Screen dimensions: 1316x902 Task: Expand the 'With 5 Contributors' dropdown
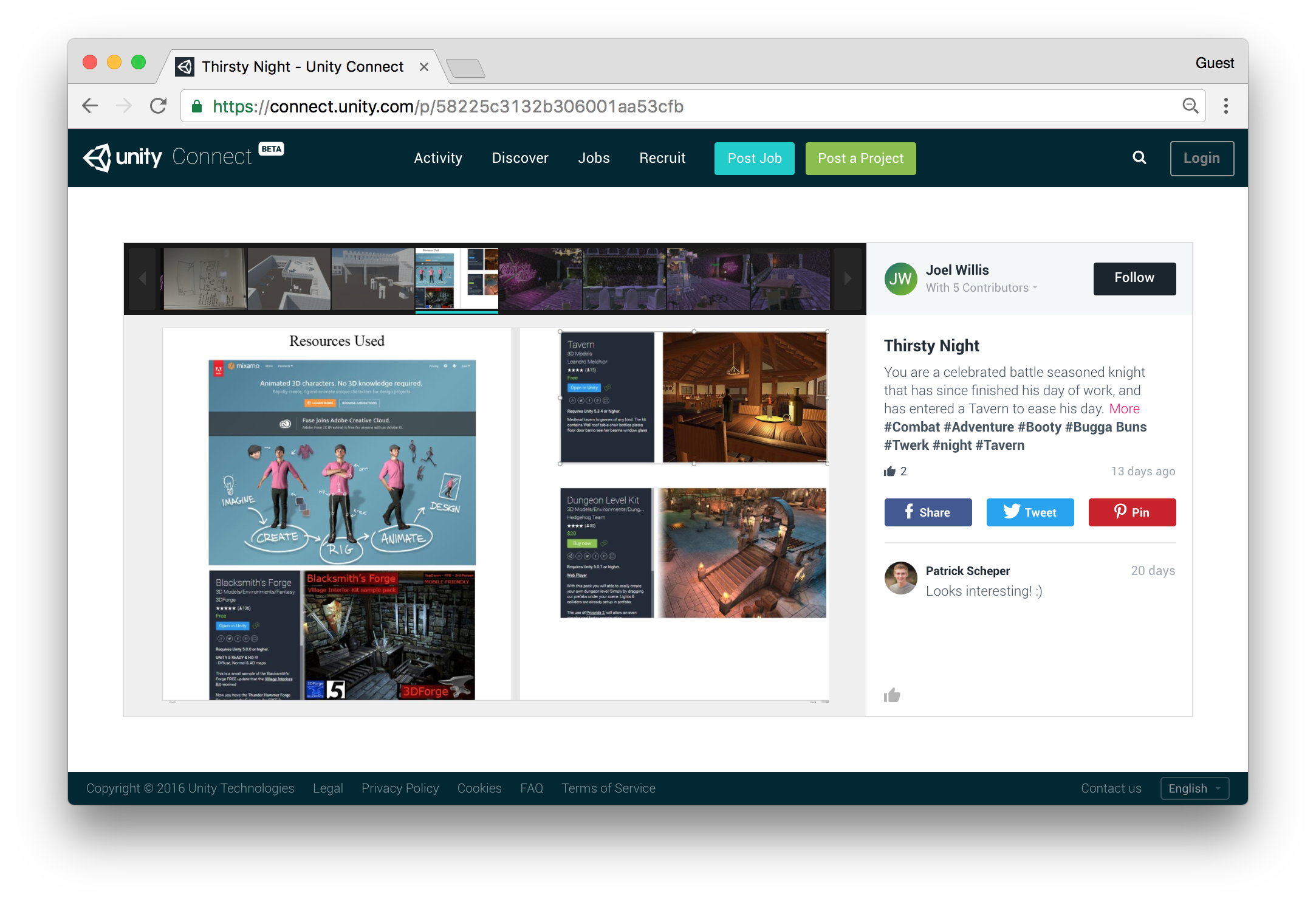coord(981,287)
